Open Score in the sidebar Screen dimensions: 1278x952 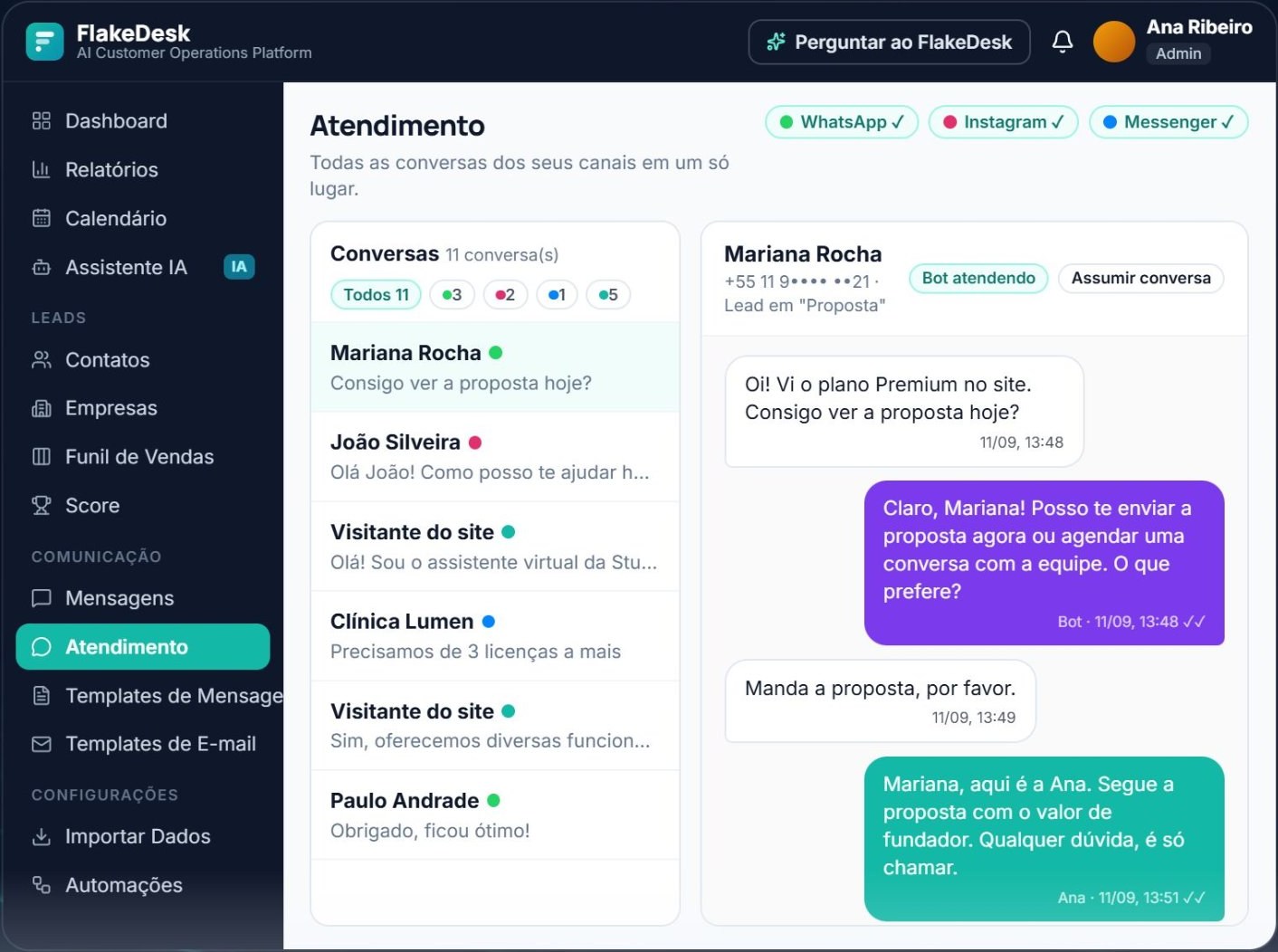click(x=143, y=506)
